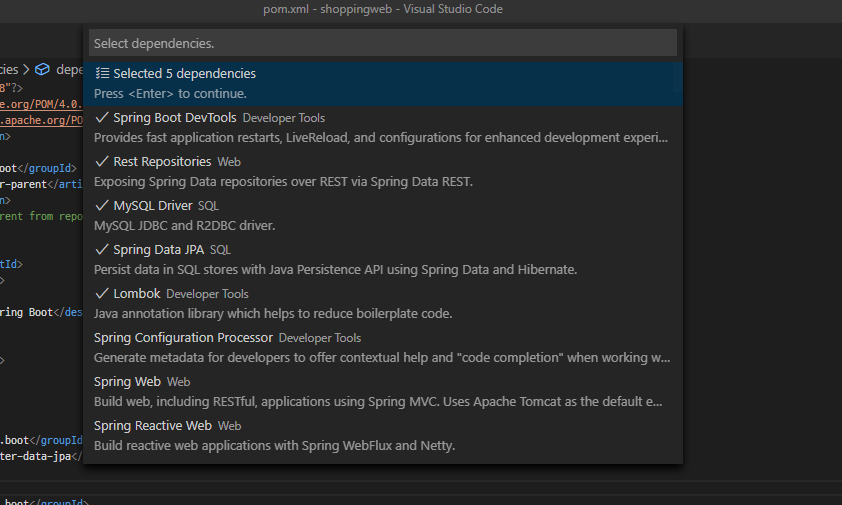The width and height of the screenshot is (842, 505).
Task: Click the Build web including RESTful description
Action: click(378, 402)
